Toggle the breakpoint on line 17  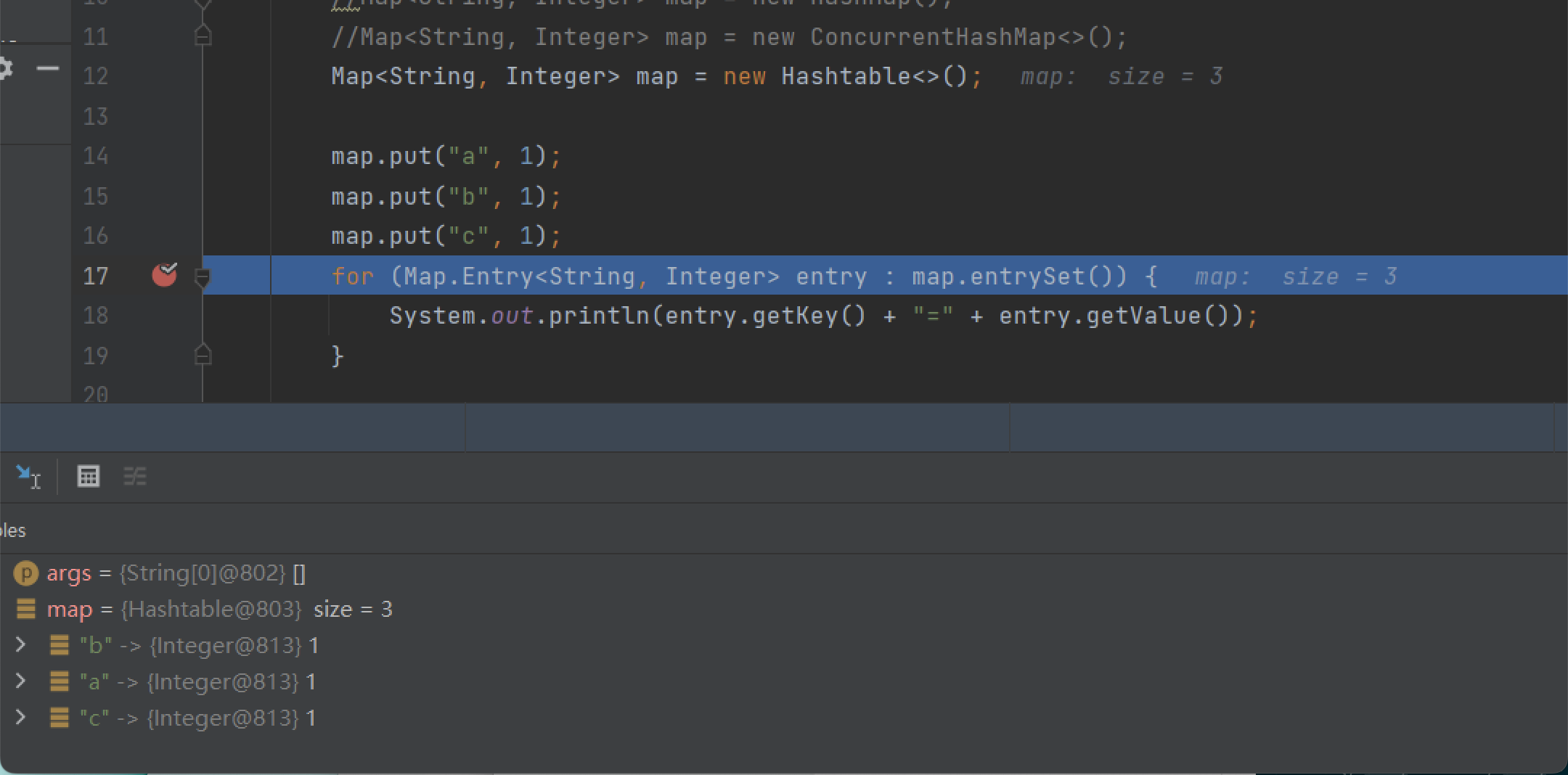click(x=165, y=275)
